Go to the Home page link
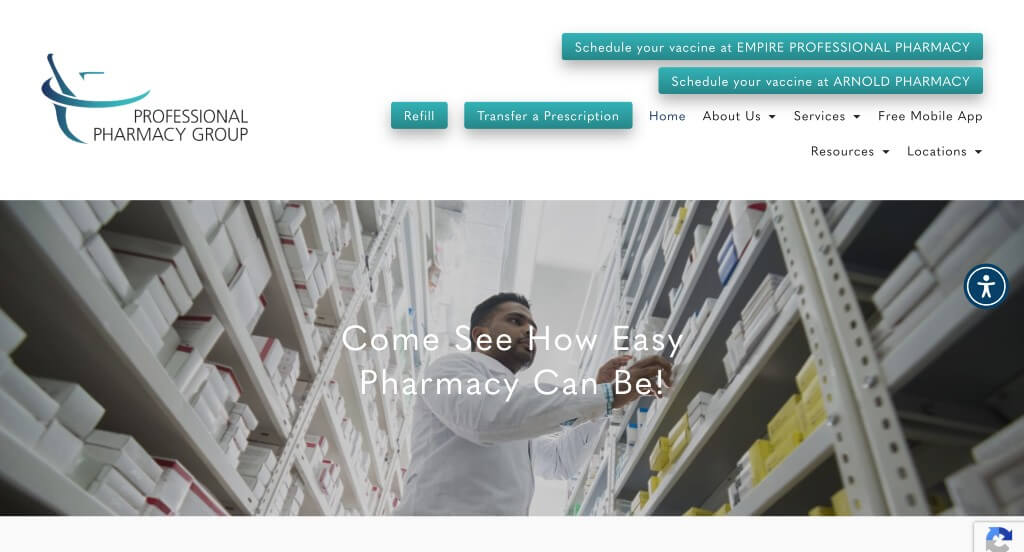 point(667,116)
